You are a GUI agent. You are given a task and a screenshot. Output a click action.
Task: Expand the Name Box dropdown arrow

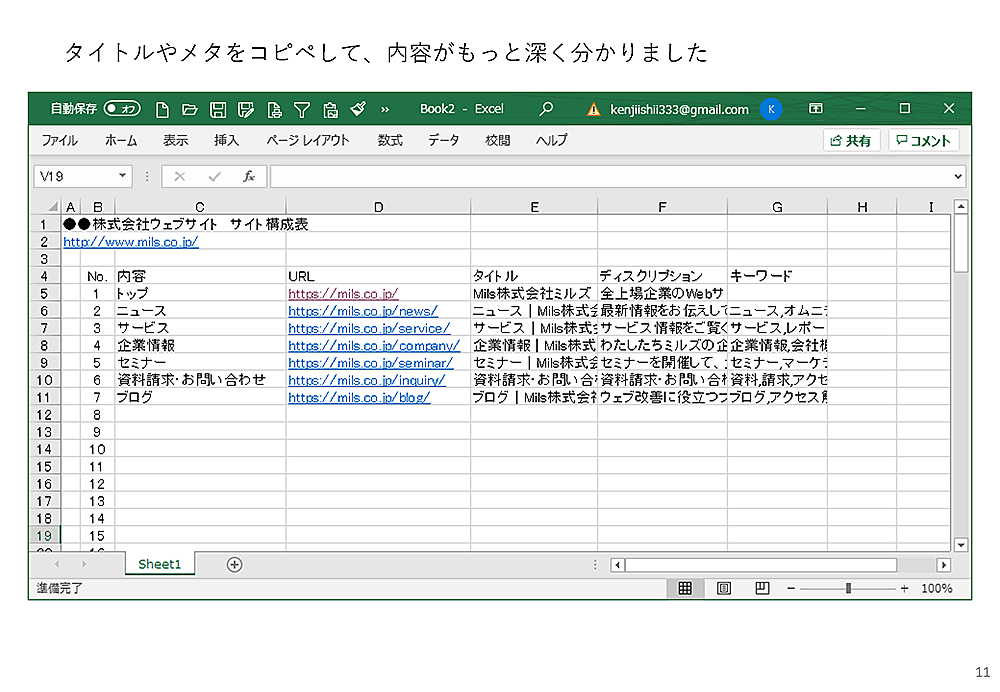coord(123,176)
